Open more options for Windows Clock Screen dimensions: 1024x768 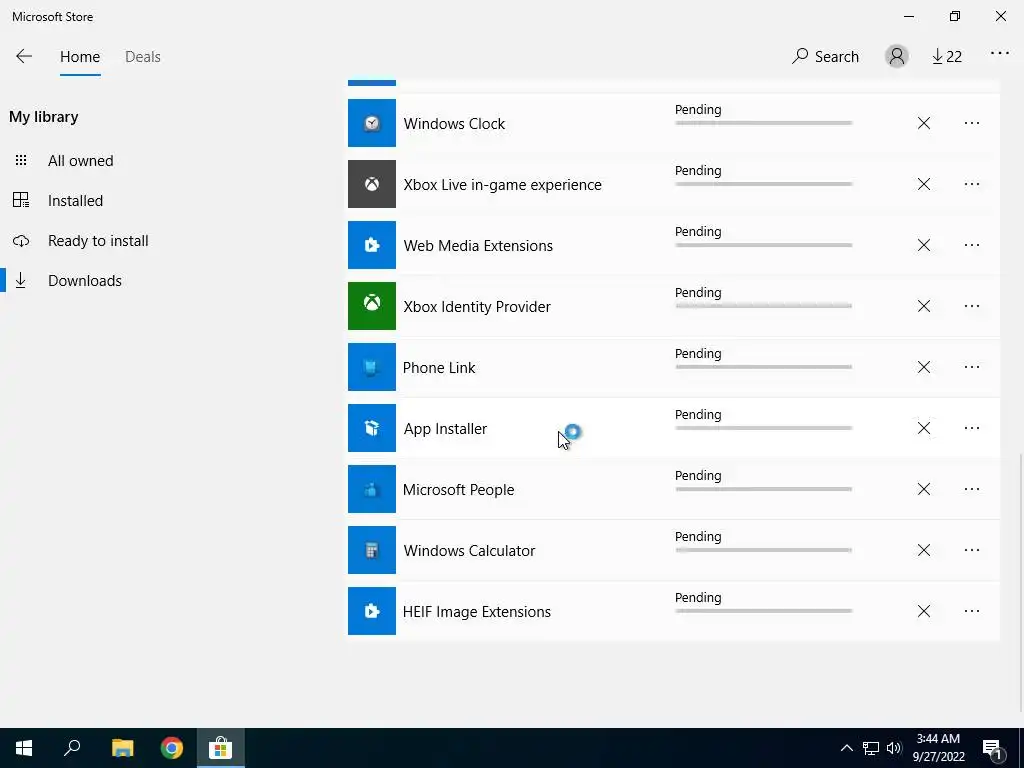(x=972, y=123)
